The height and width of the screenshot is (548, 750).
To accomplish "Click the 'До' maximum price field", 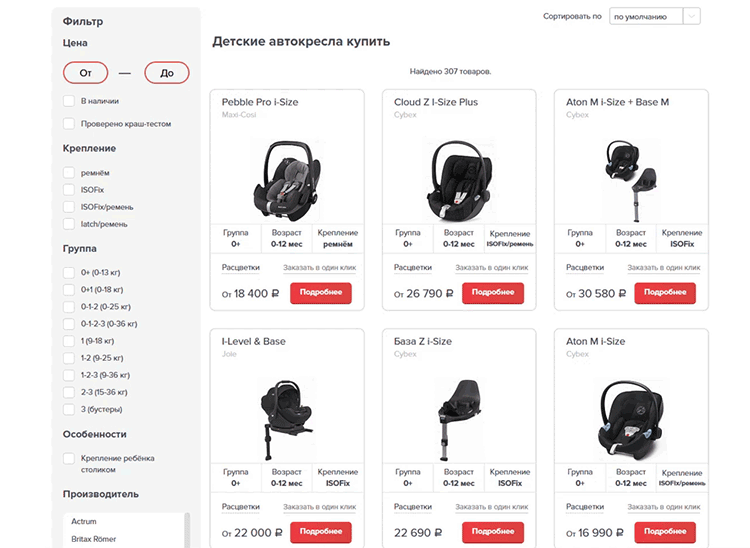I will [166, 73].
